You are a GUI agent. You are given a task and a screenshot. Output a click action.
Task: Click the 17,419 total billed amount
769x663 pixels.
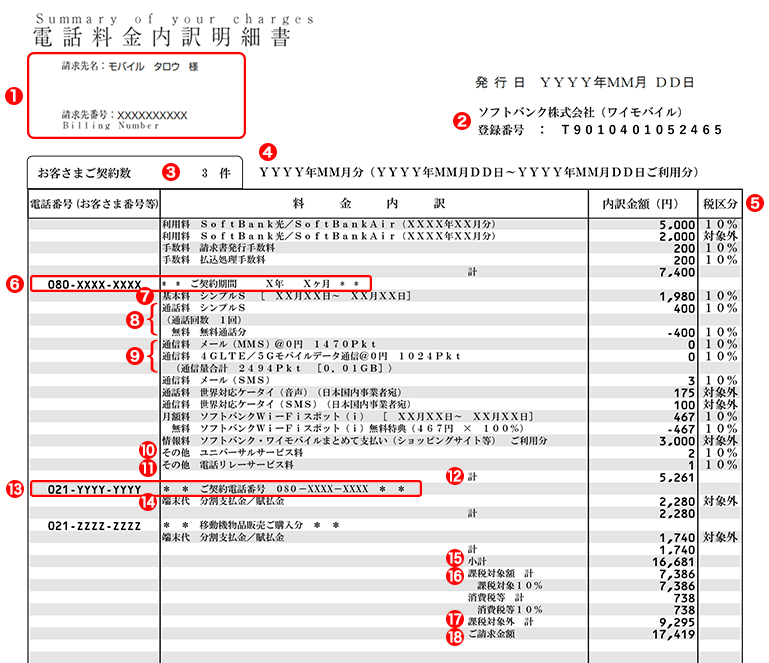click(x=673, y=635)
